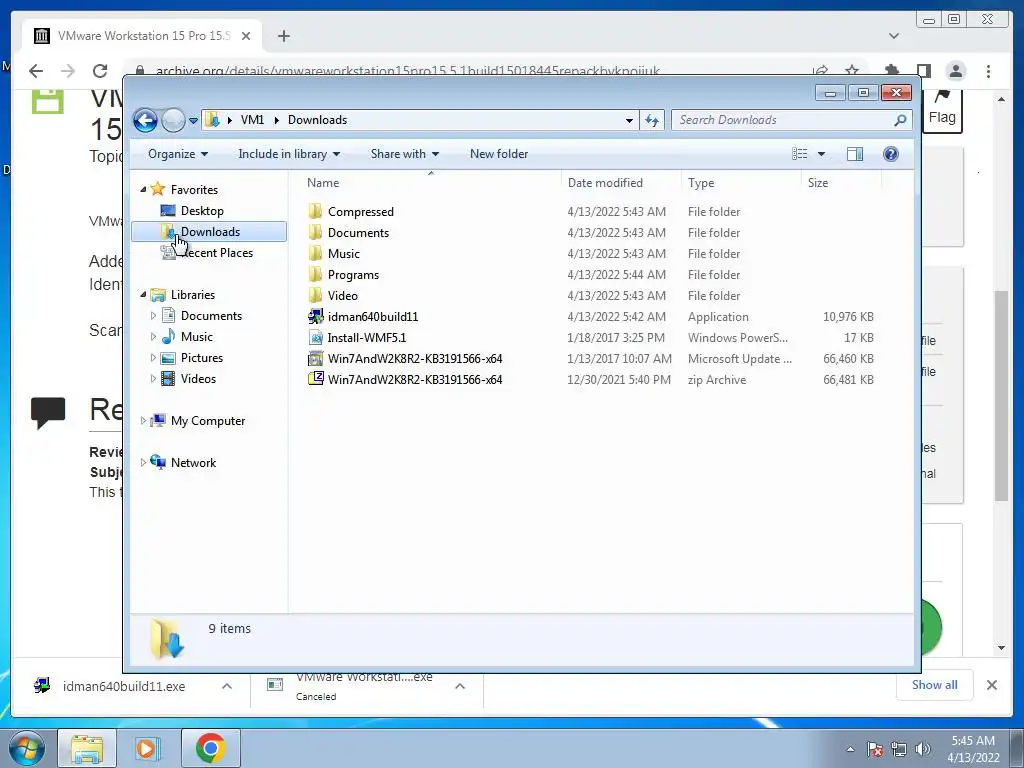
Task: Click the Explorer help icon
Action: pyautogui.click(x=891, y=154)
